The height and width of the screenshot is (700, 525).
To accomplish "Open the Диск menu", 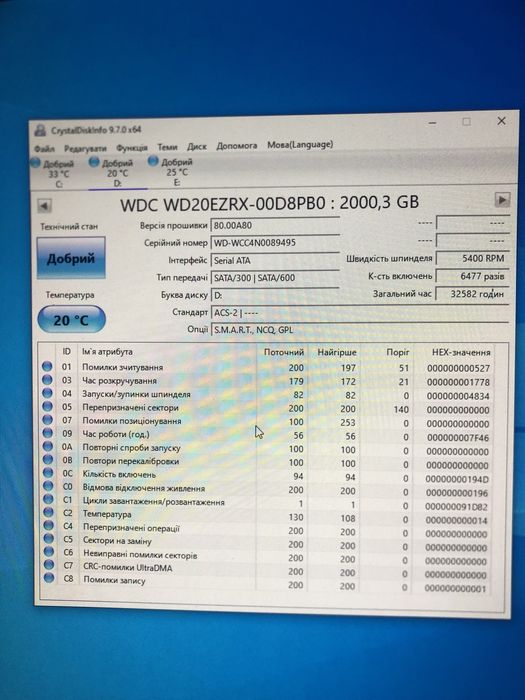I will (x=197, y=146).
